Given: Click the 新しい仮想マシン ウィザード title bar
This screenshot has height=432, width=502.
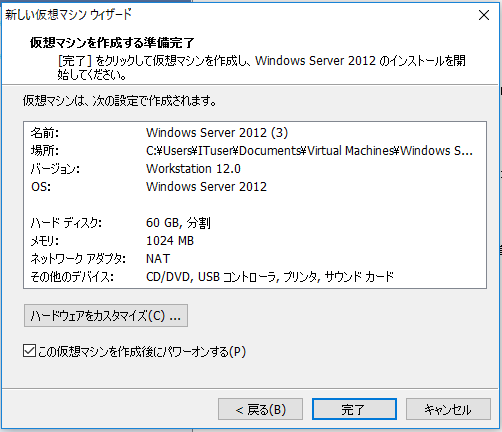Looking at the screenshot, I should (x=233, y=15).
